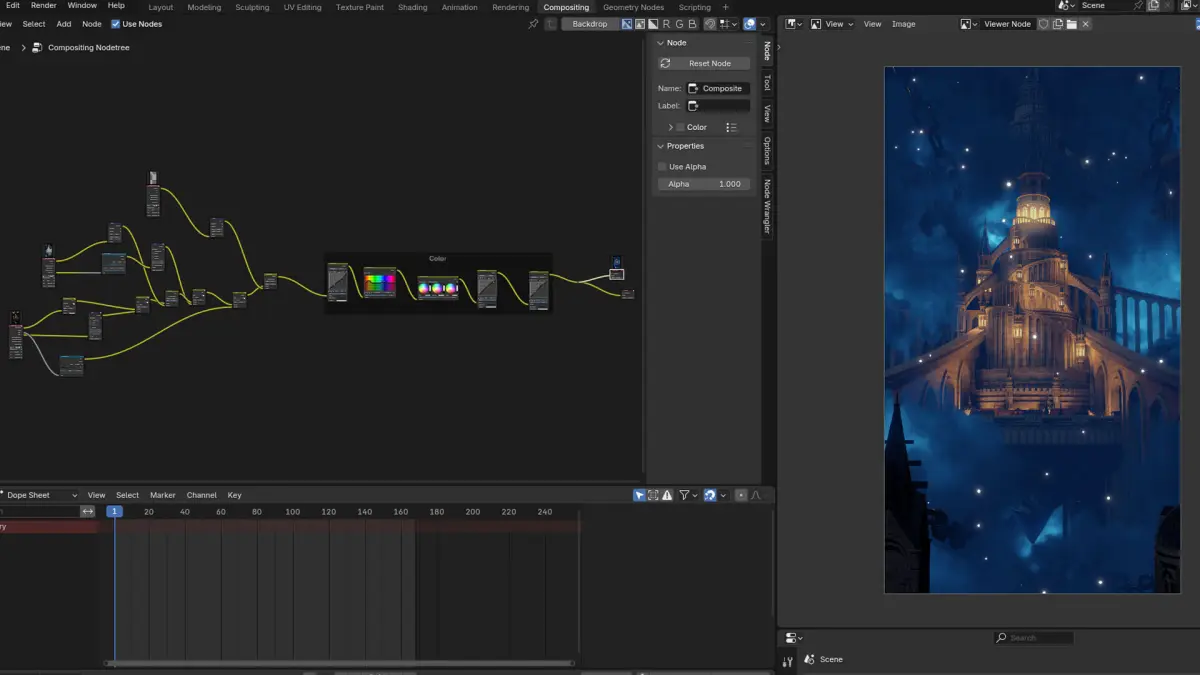Toggle node editor snapping icon
1200x675 pixels.
pos(710,24)
